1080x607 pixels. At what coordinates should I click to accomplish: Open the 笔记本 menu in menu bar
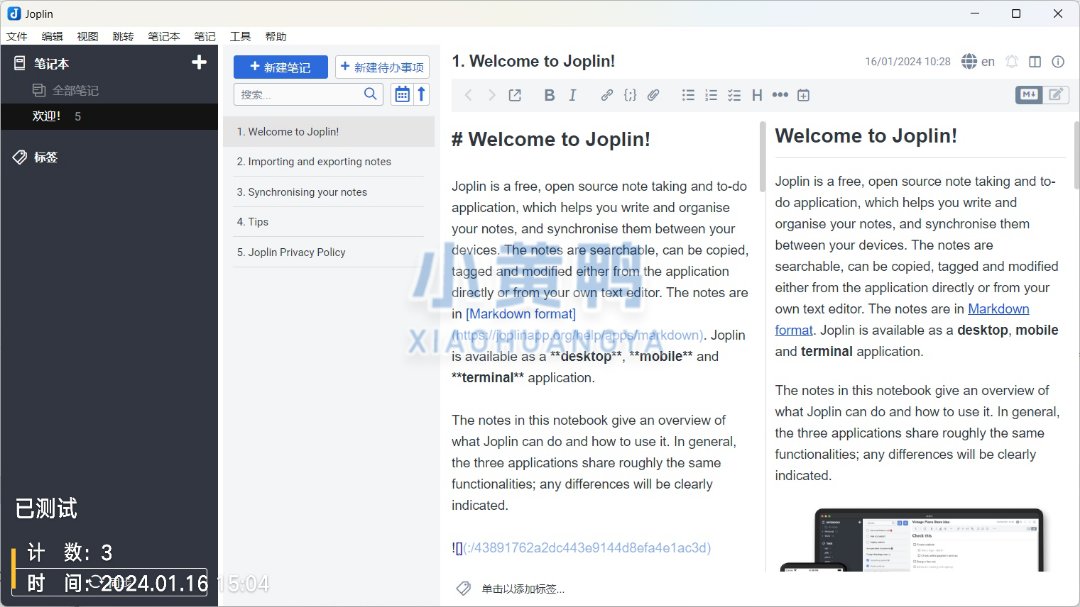click(164, 36)
